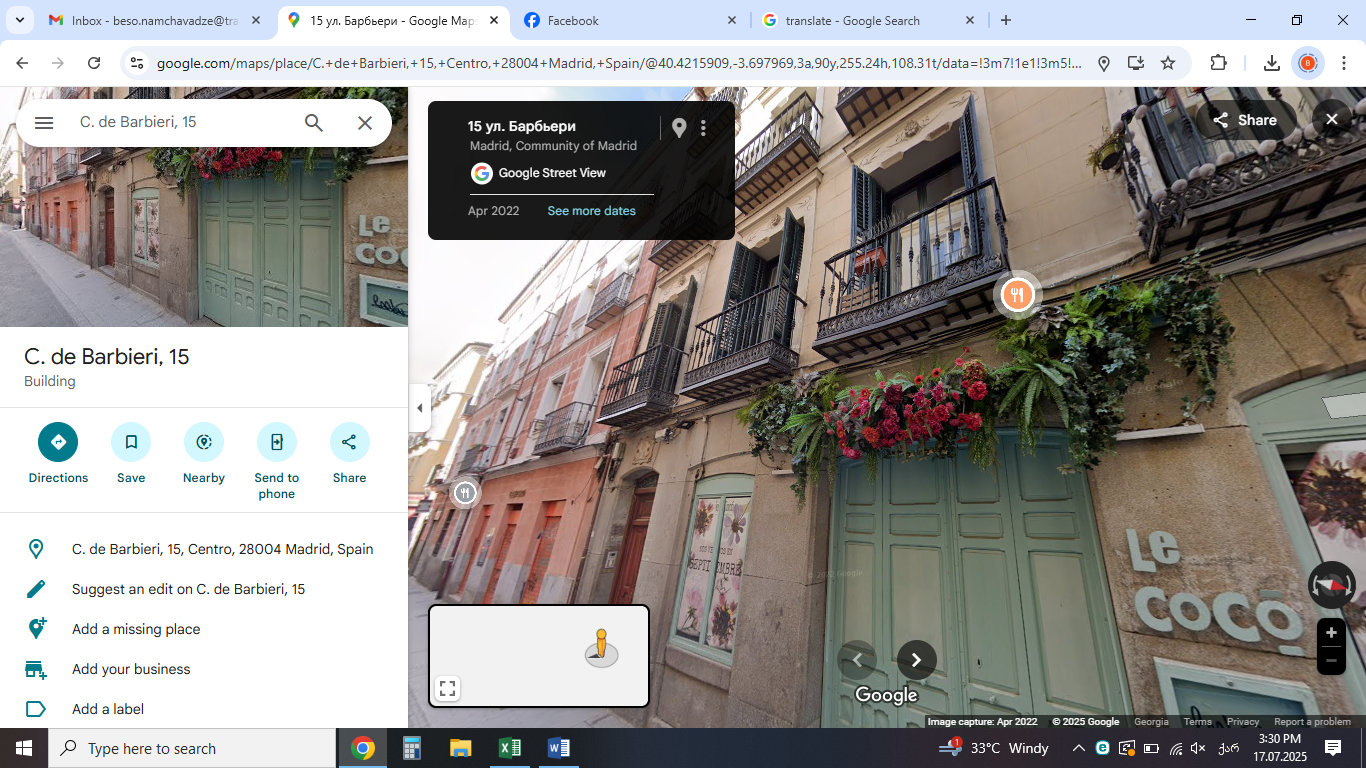The width and height of the screenshot is (1366, 768).
Task: Open the Chrome tab search dropdown
Action: (x=19, y=20)
